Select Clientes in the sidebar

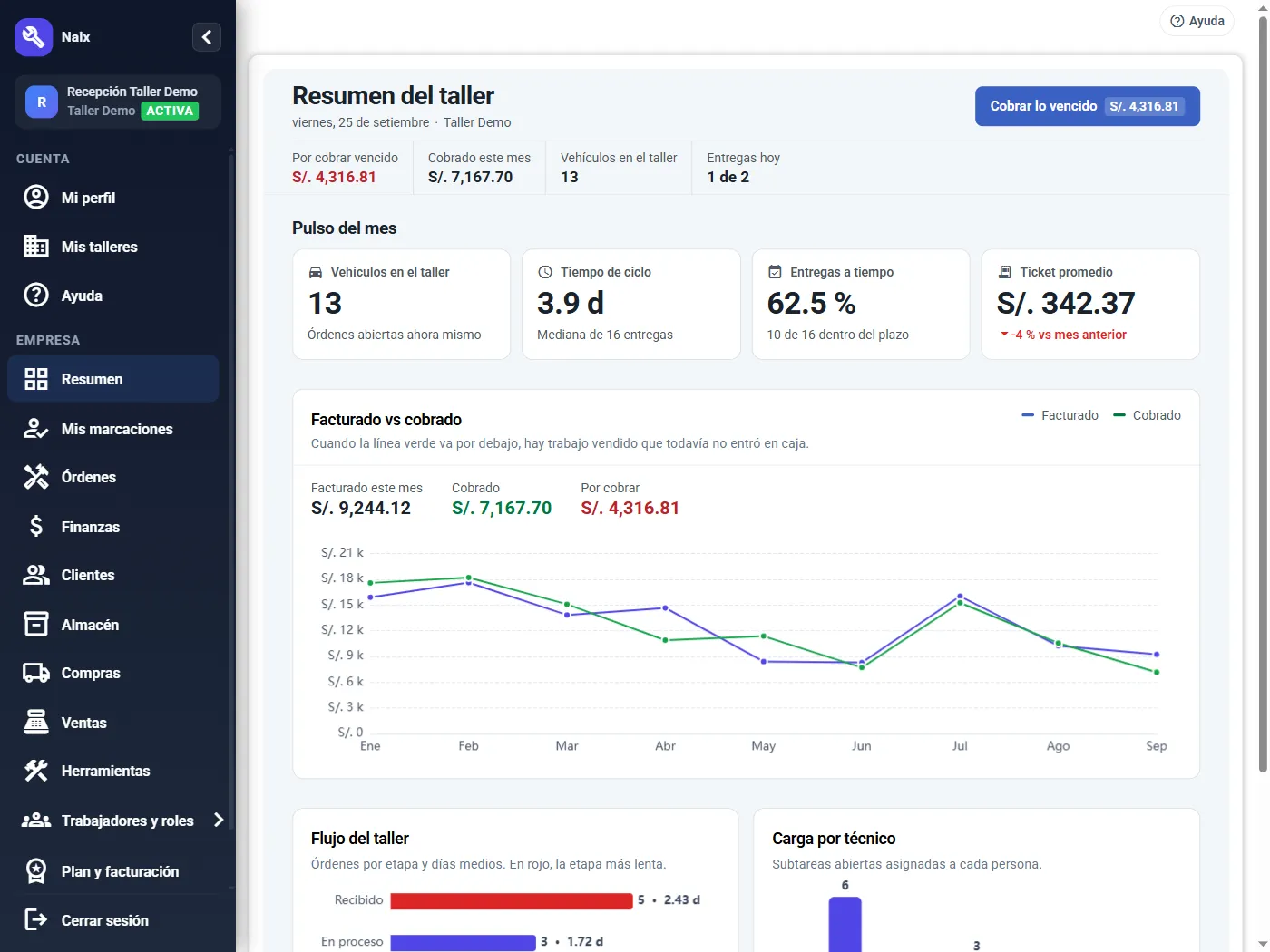113,575
